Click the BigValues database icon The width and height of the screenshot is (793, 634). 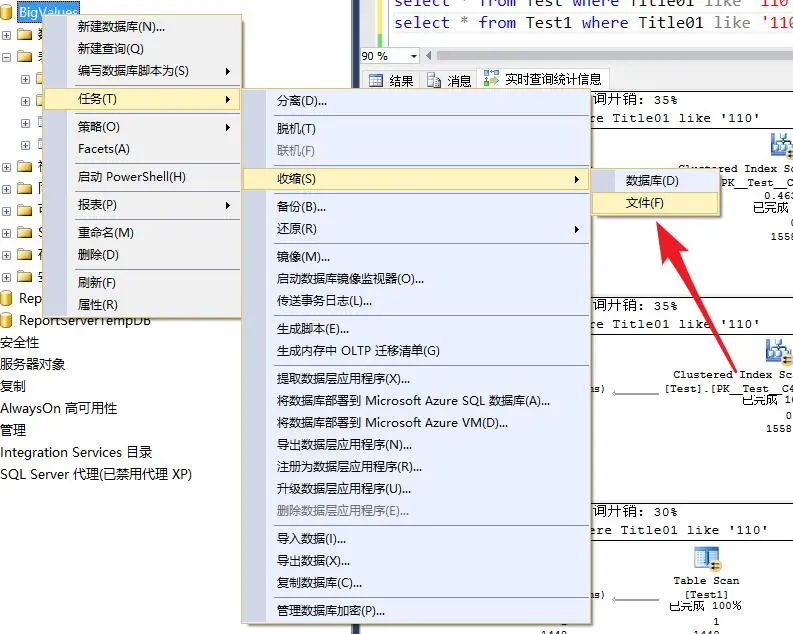click(x=6, y=12)
